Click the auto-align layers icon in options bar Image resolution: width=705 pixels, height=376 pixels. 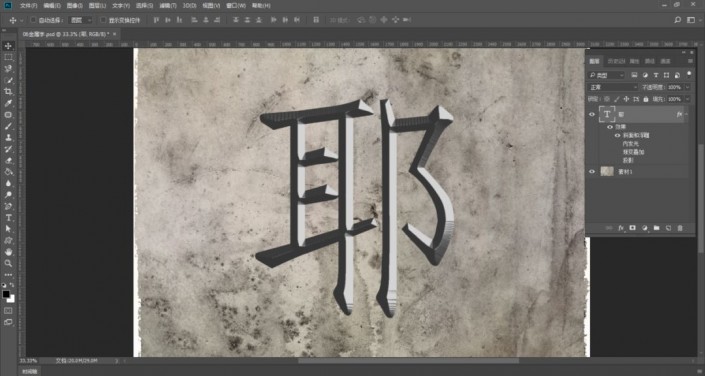316,20
